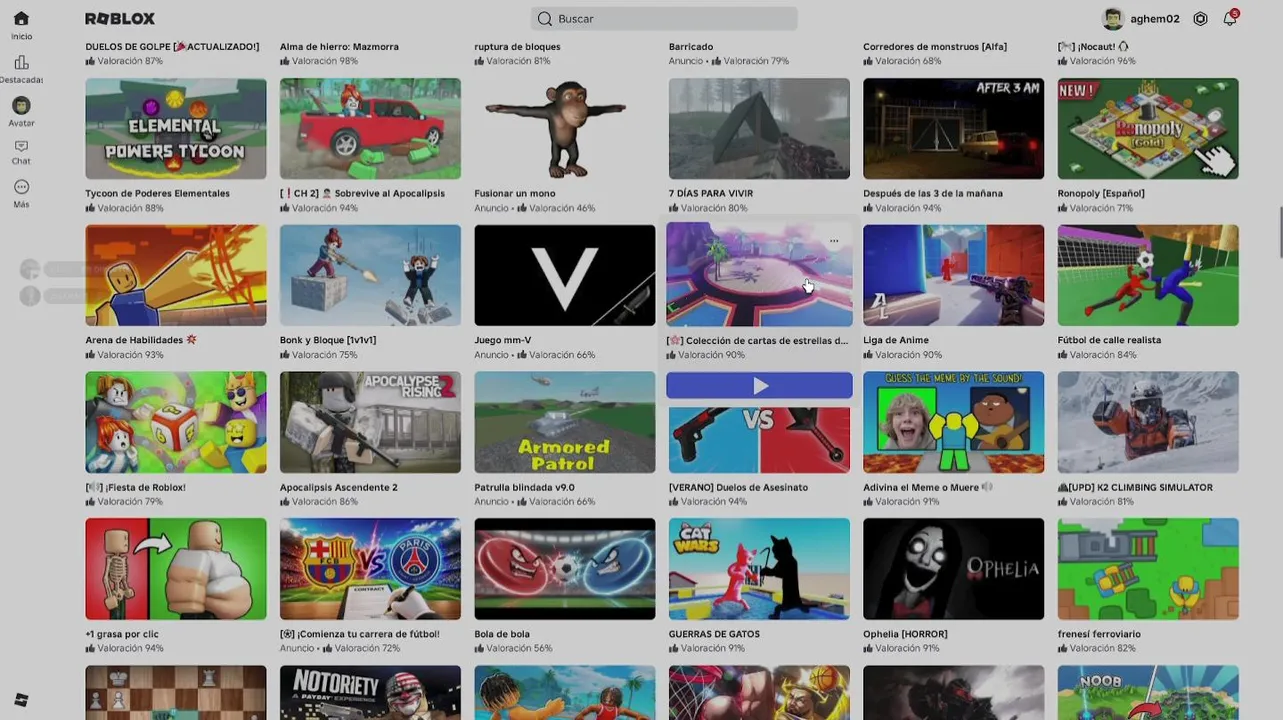
Task: Open the Juego mm-V thumbnail
Action: (565, 275)
